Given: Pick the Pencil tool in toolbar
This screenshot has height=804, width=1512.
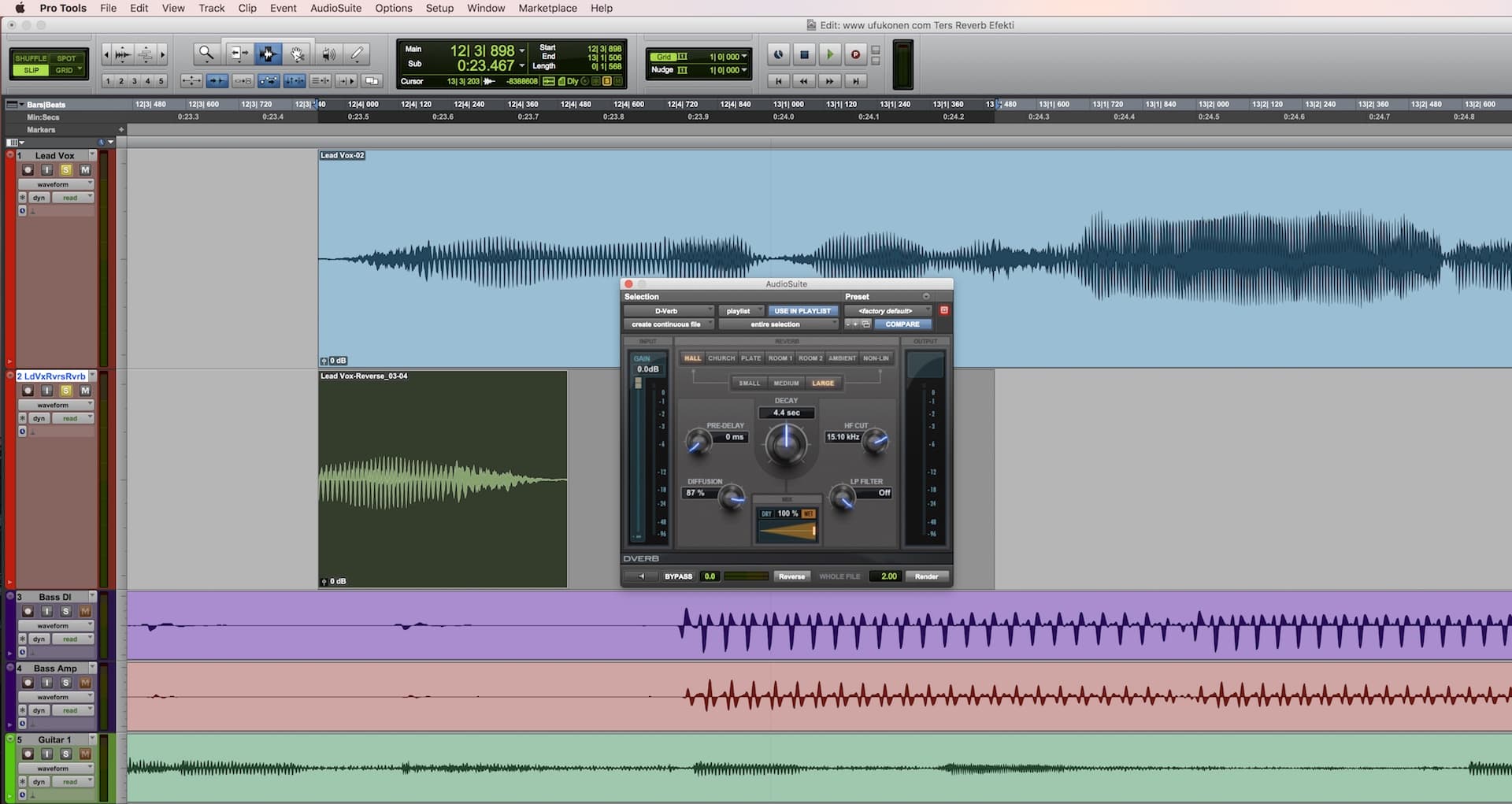Looking at the screenshot, I should coord(357,54).
